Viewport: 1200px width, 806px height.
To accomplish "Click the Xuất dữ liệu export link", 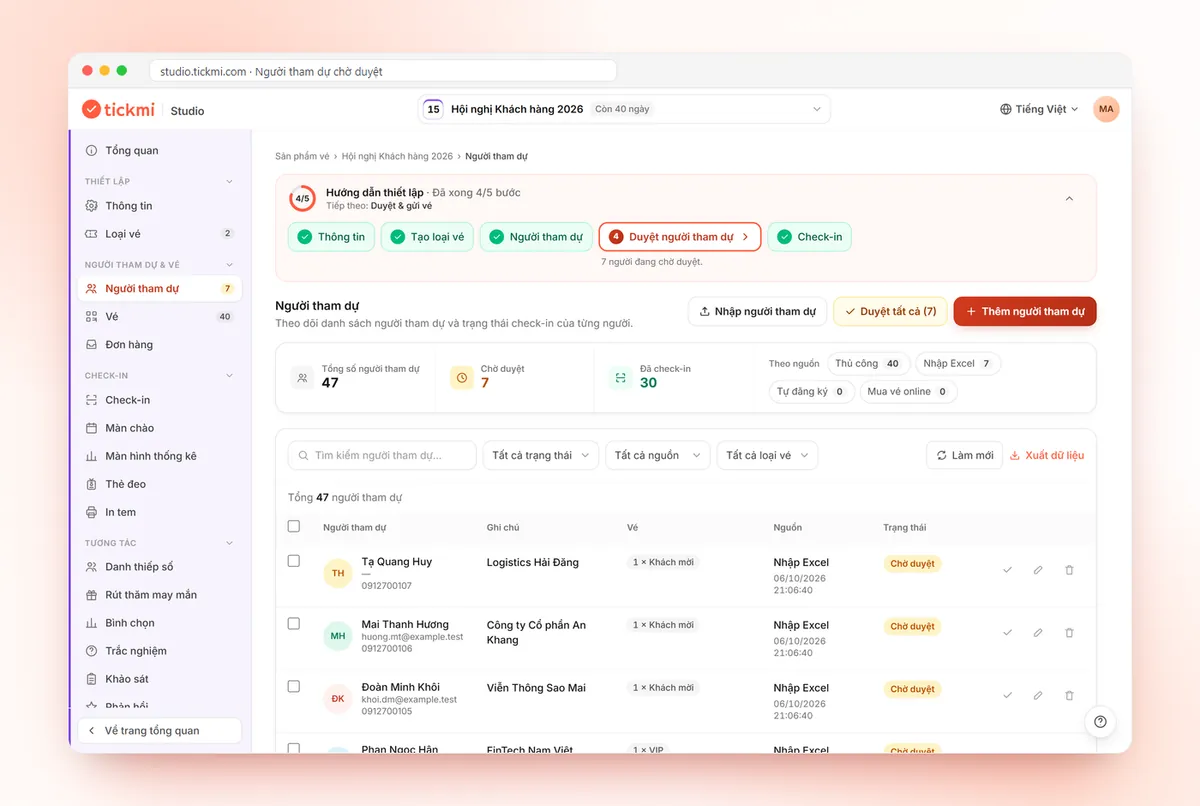I will 1046,455.
